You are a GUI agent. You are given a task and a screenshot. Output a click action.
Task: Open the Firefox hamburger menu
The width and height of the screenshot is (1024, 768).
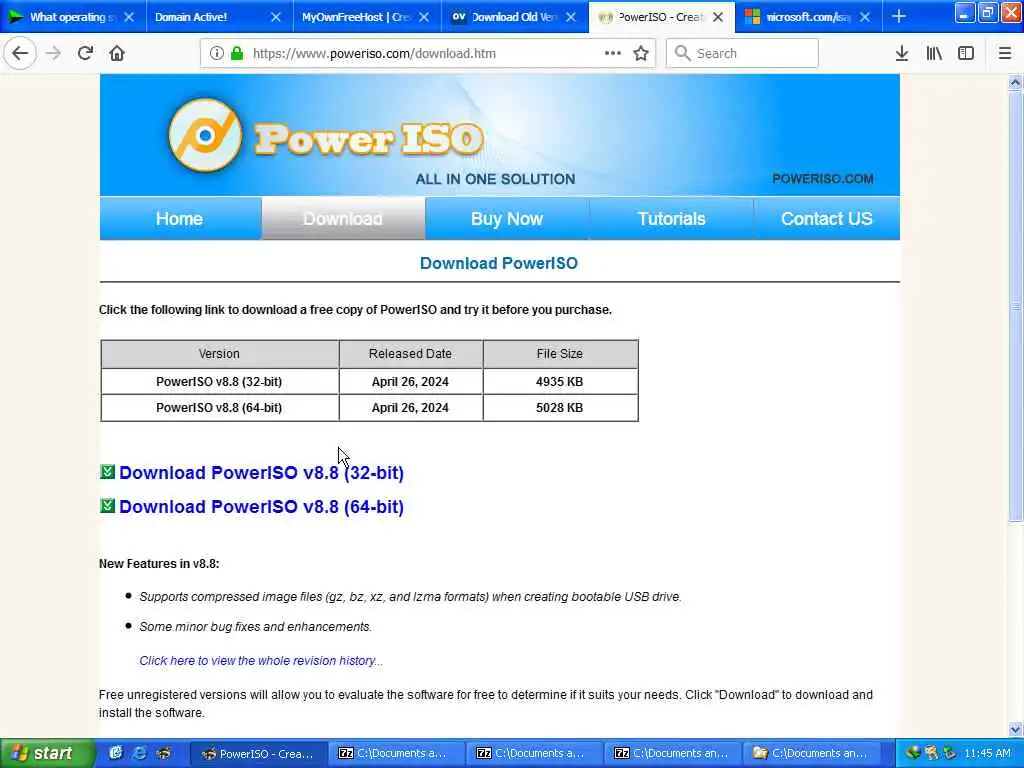[x=1005, y=54]
